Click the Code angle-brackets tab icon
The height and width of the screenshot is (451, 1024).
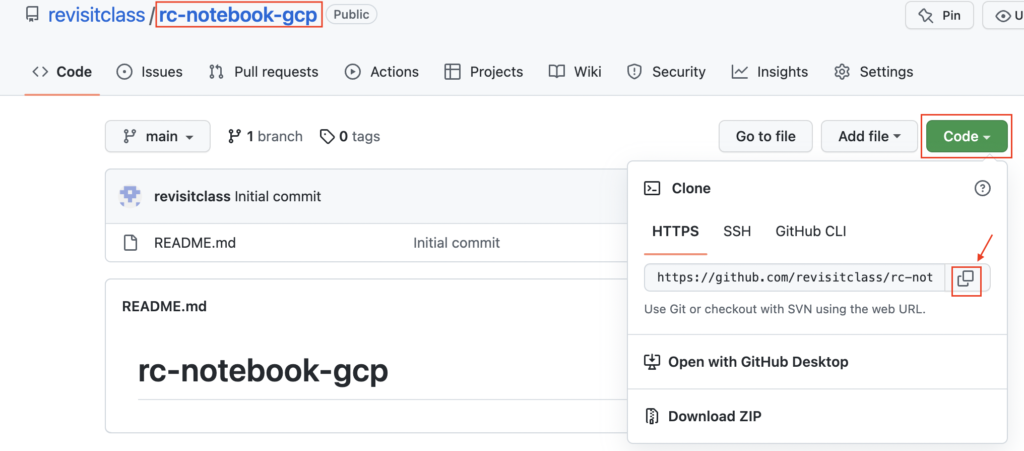tap(40, 72)
